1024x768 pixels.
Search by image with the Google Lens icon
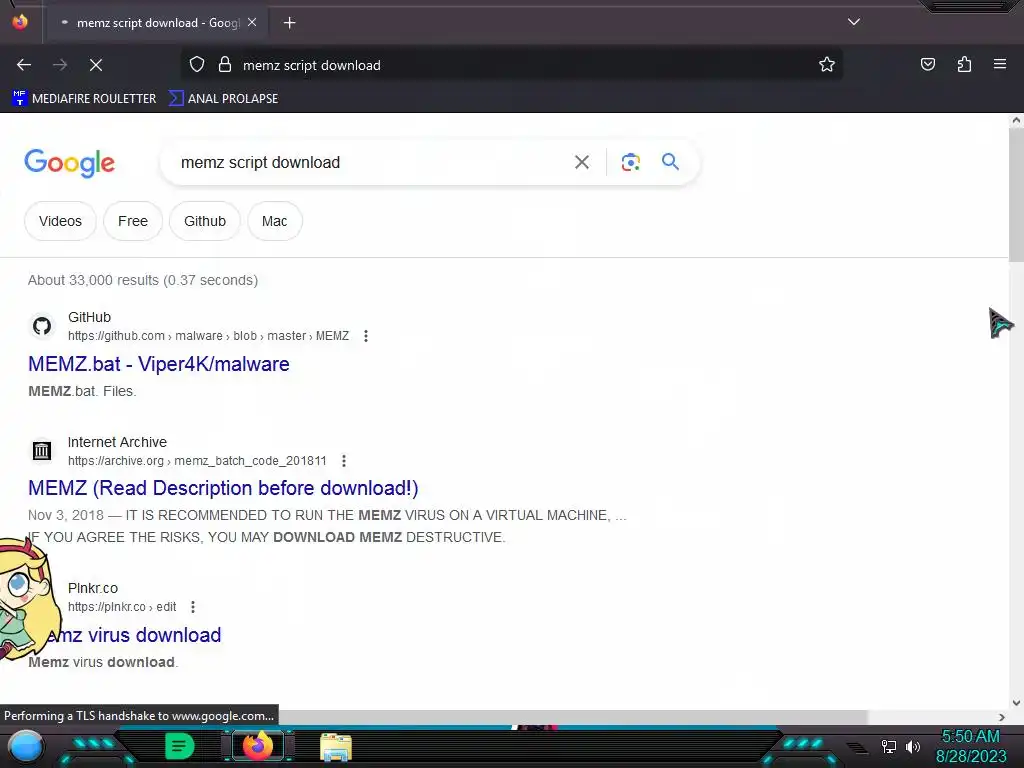tap(630, 162)
